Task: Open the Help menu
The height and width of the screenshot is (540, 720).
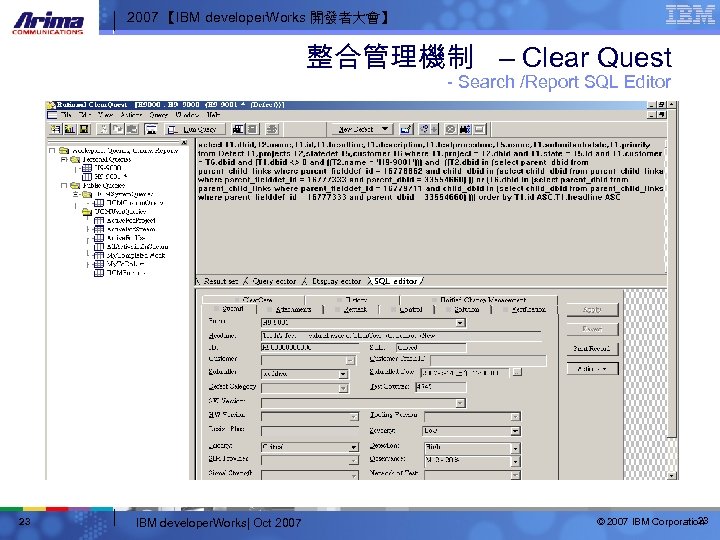Action: (213, 115)
